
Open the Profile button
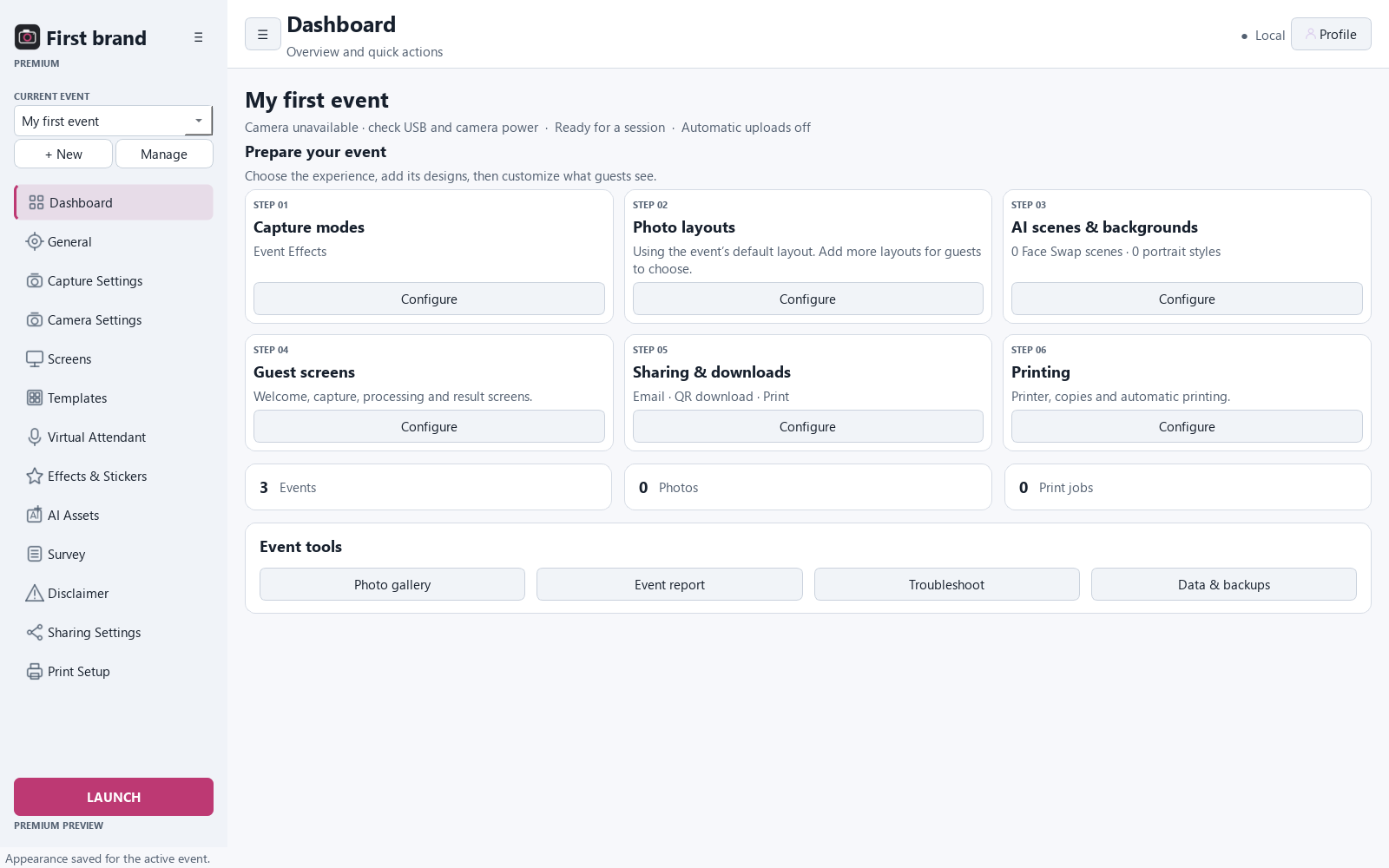pos(1331,34)
